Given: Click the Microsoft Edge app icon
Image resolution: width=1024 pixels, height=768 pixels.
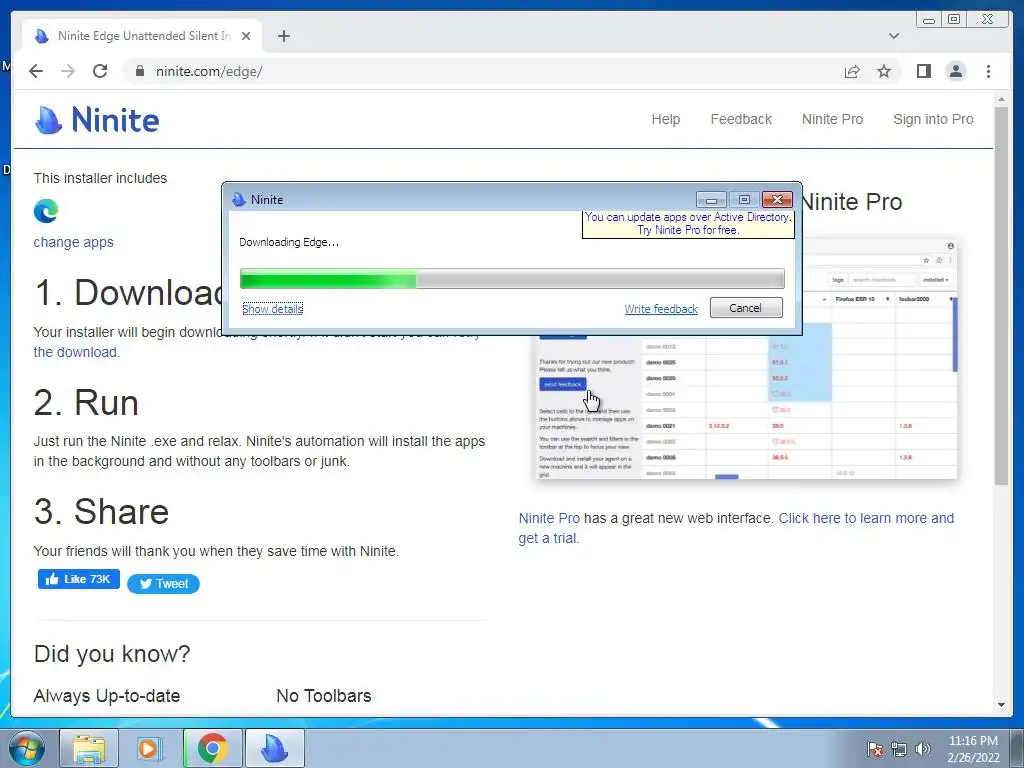Looking at the screenshot, I should point(46,211).
